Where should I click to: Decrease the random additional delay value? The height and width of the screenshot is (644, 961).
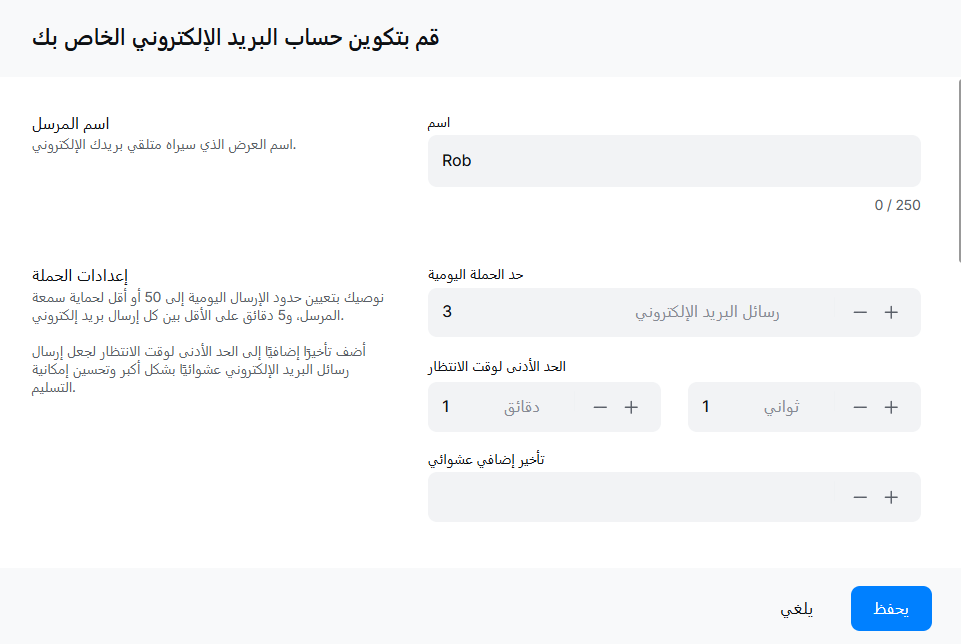click(860, 497)
